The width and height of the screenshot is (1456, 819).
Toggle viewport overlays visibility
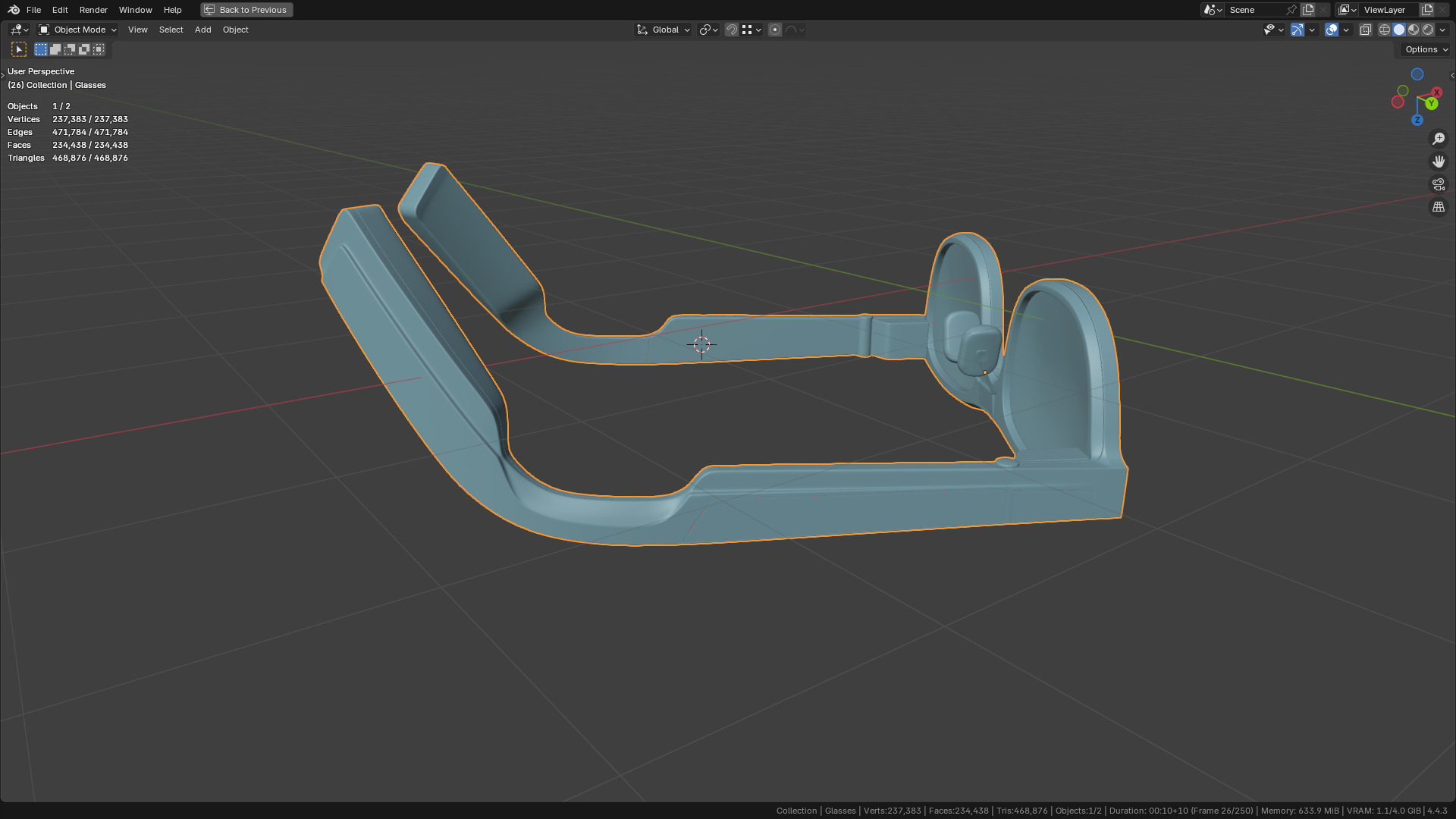coord(1332,30)
